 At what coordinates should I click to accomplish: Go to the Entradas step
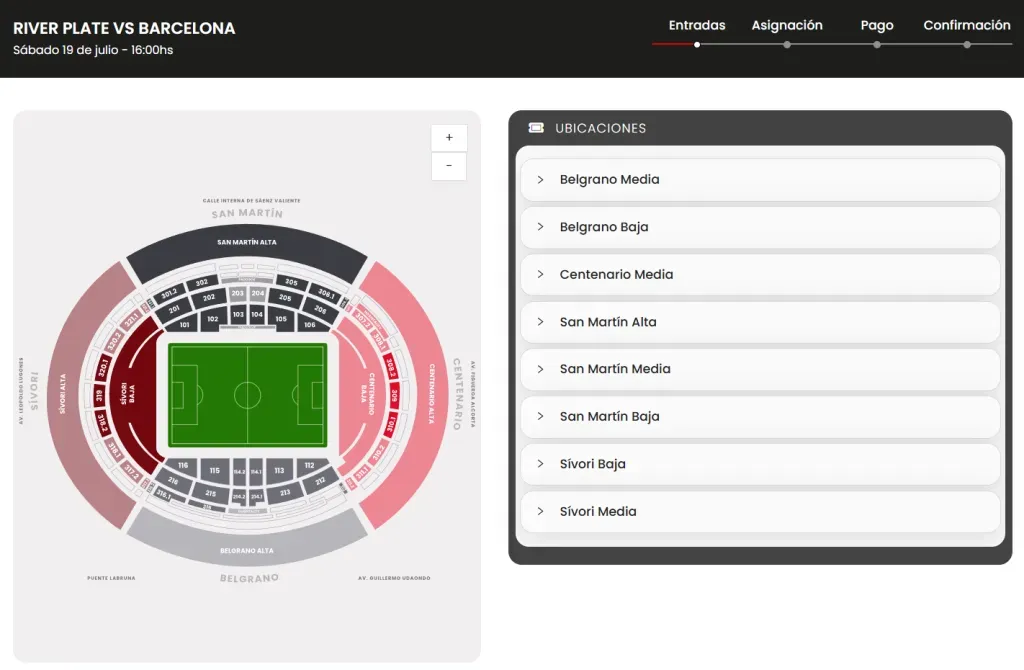[696, 25]
